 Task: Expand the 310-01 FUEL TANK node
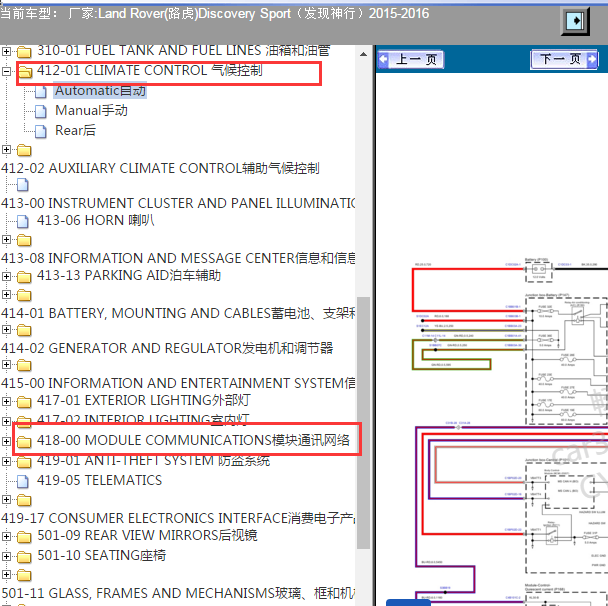pos(8,51)
